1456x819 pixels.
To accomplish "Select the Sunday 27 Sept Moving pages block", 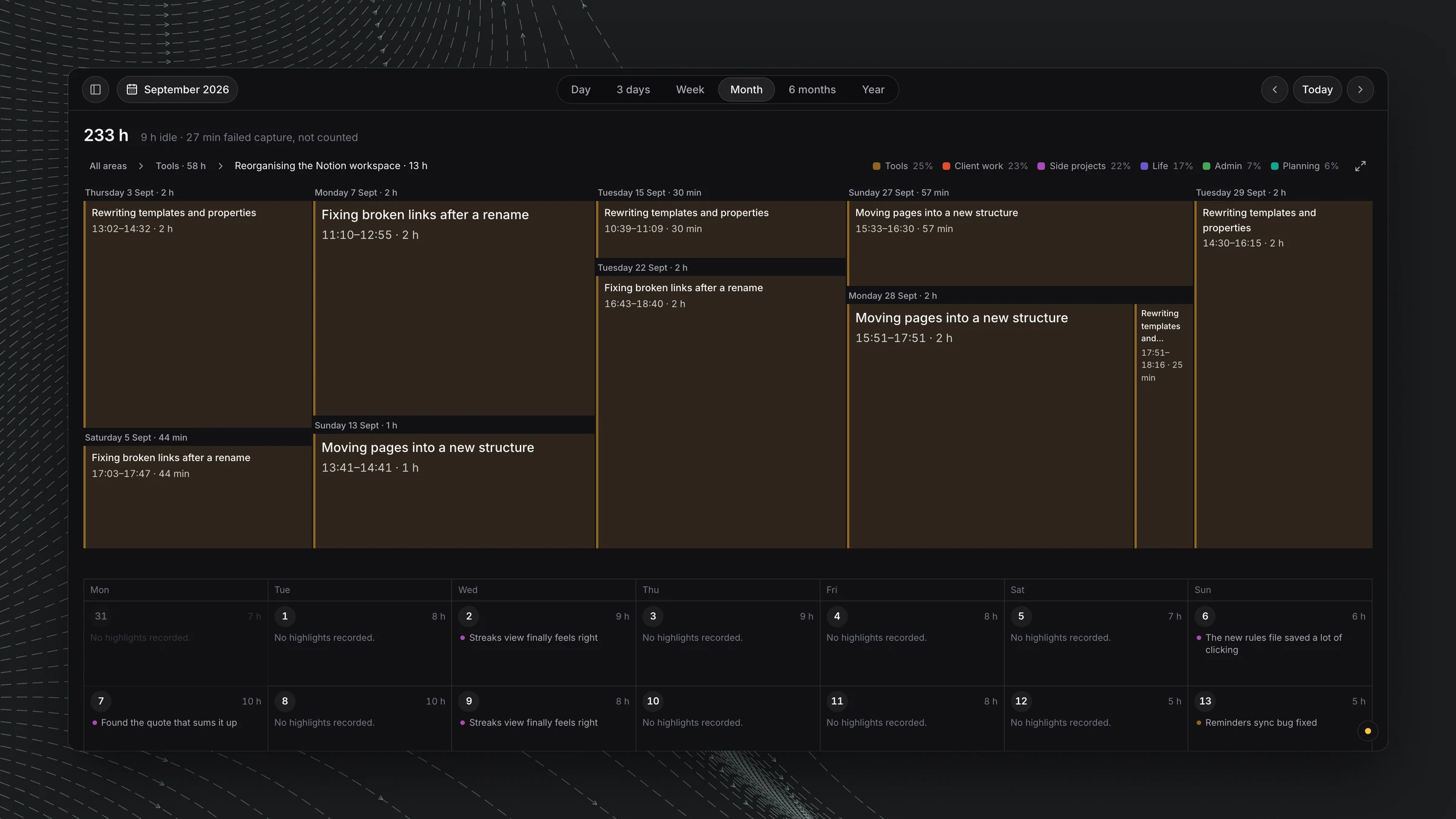I will (x=1020, y=243).
